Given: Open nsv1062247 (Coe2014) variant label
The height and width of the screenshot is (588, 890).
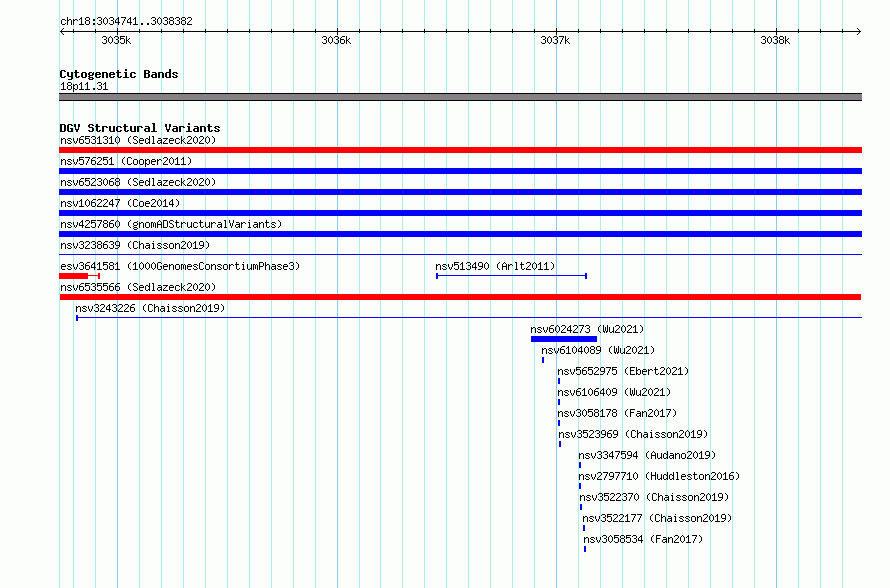Looking at the screenshot, I should click(120, 203).
